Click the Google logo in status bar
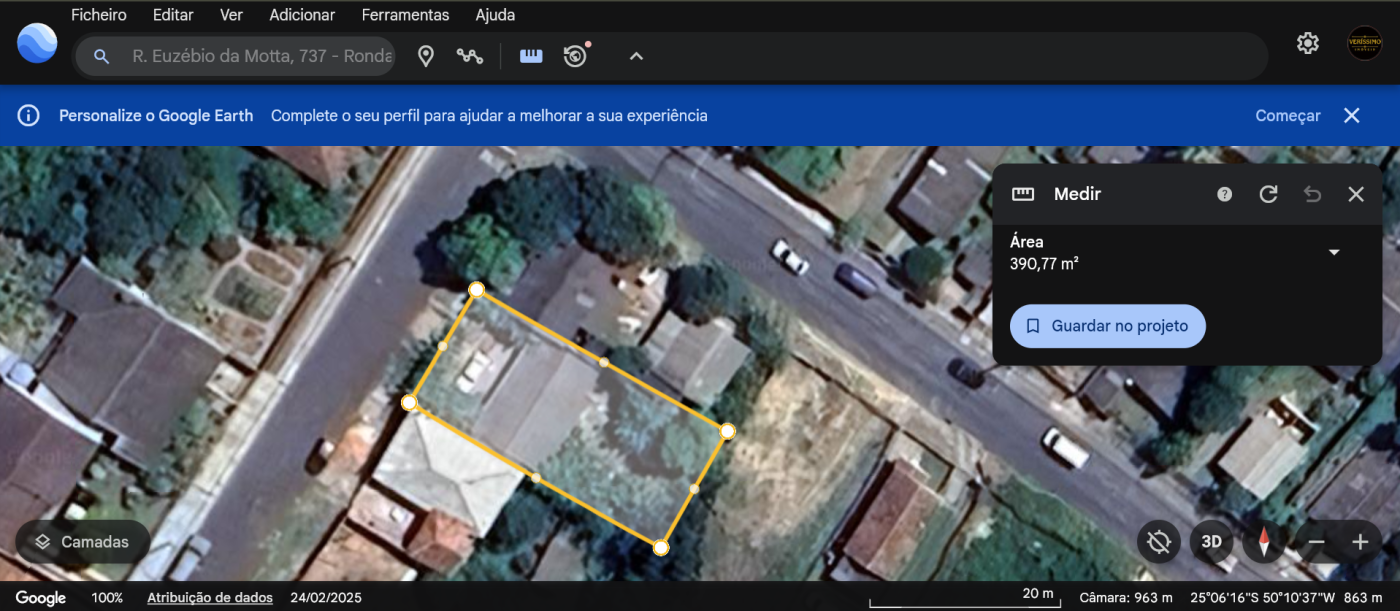 point(41,598)
